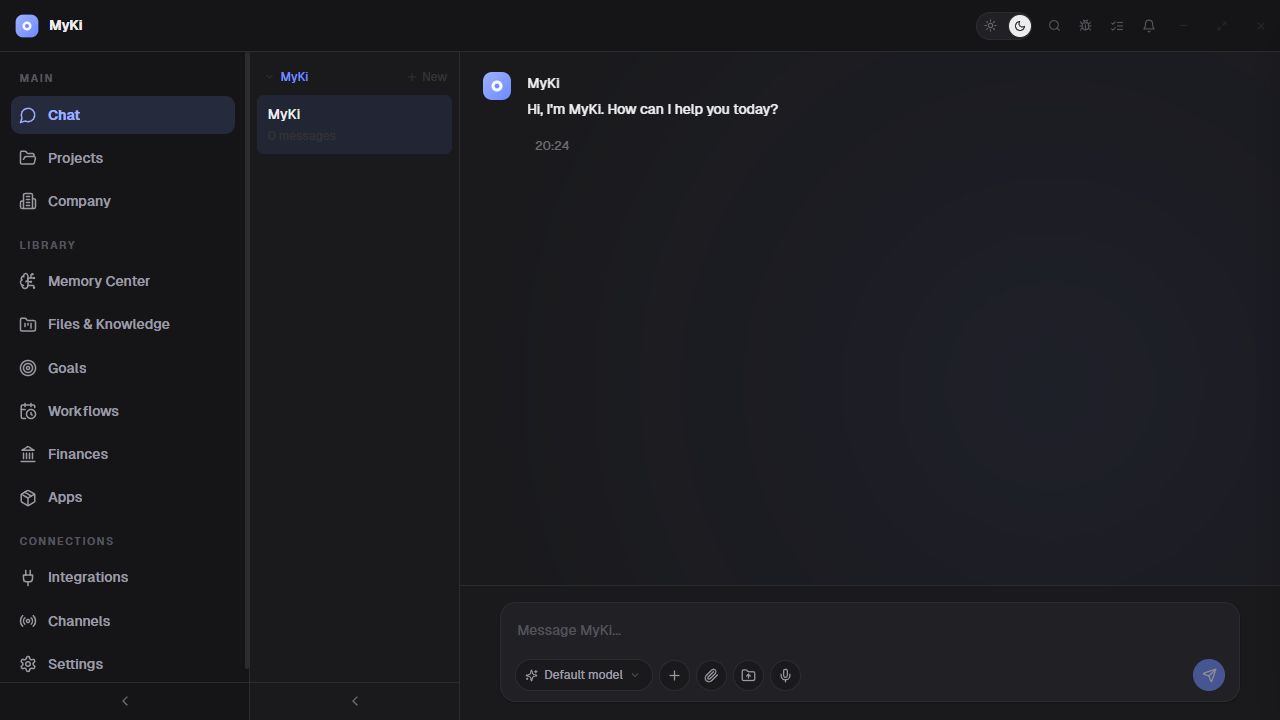Click the bug report icon
Viewport: 1280px width, 720px height.
point(1085,26)
